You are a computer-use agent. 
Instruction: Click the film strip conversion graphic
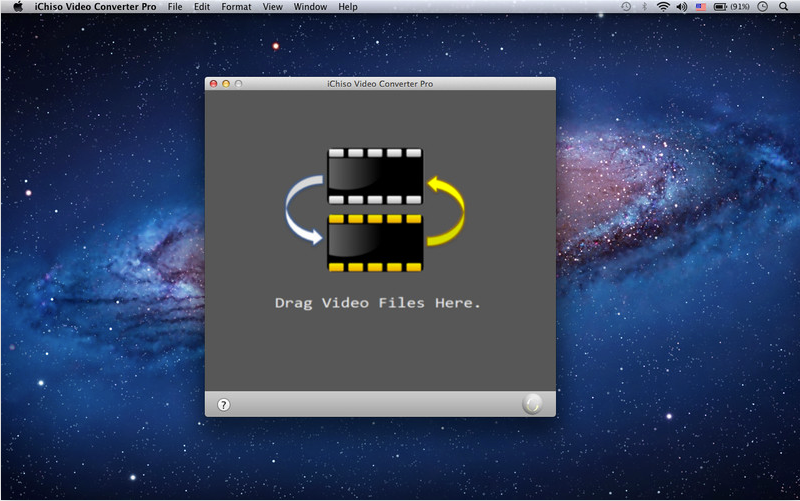click(375, 210)
